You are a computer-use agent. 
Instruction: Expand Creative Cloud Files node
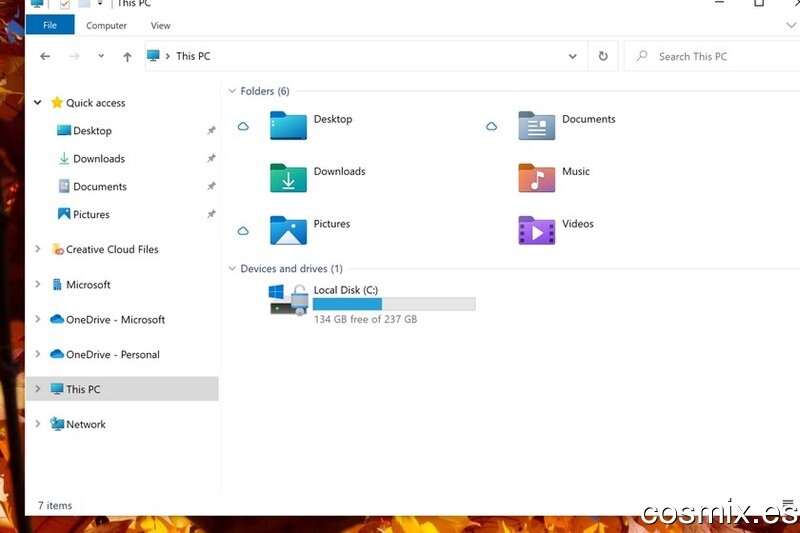(38, 249)
